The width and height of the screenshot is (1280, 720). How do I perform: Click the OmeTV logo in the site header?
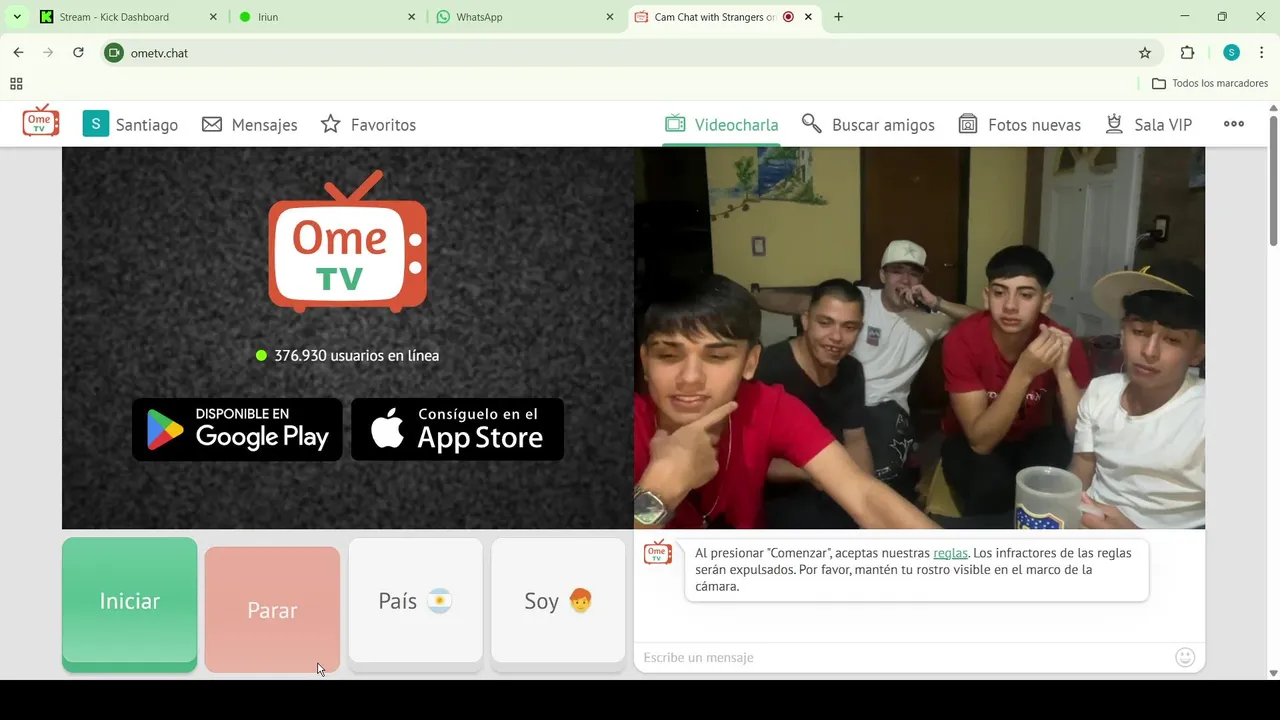[x=41, y=121]
